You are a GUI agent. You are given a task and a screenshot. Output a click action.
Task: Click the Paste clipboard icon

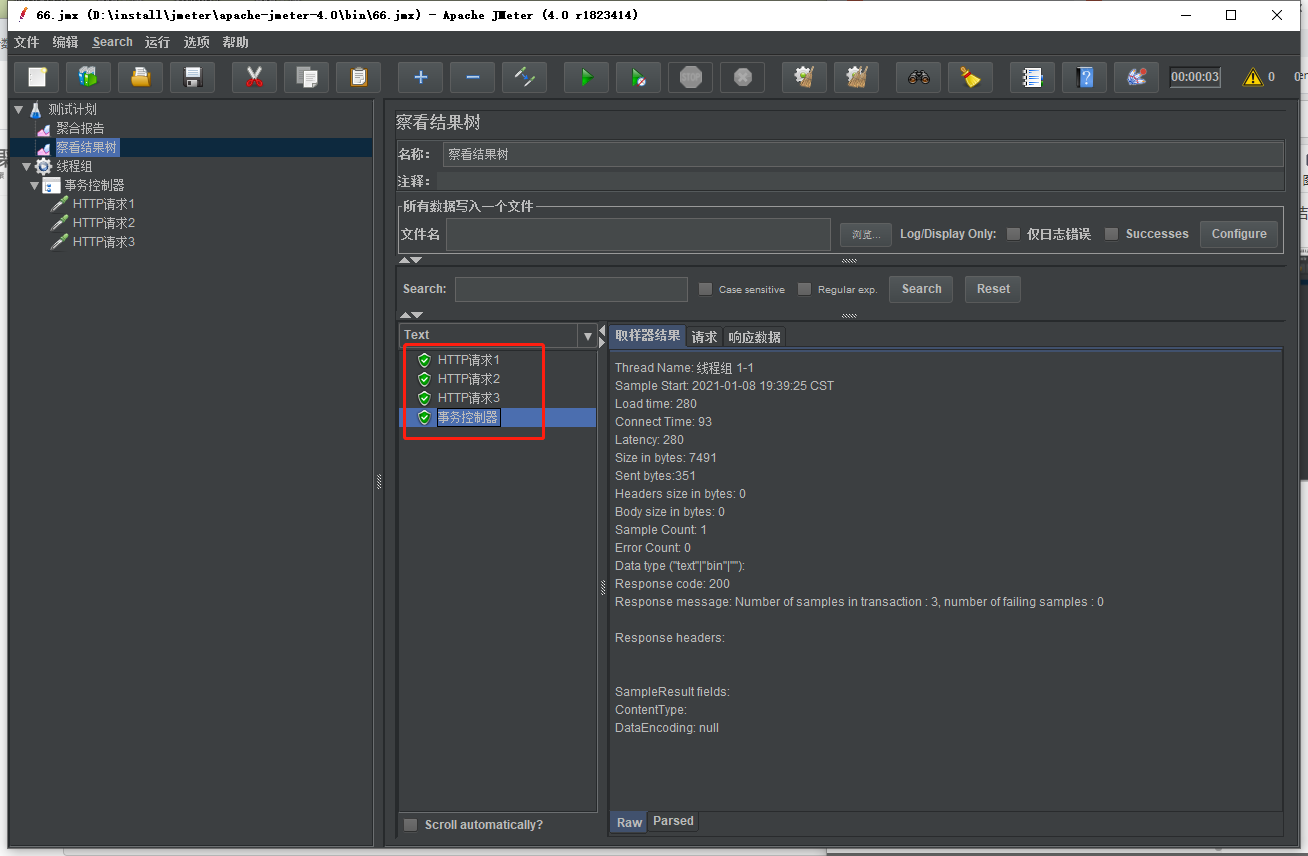(x=359, y=77)
